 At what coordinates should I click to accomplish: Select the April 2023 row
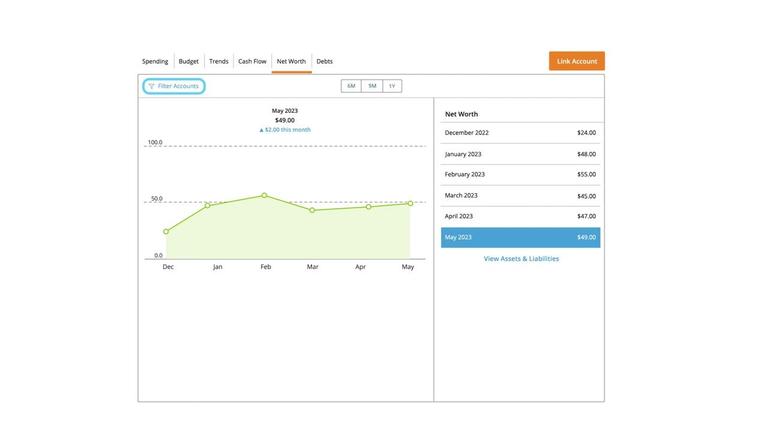tap(520, 216)
